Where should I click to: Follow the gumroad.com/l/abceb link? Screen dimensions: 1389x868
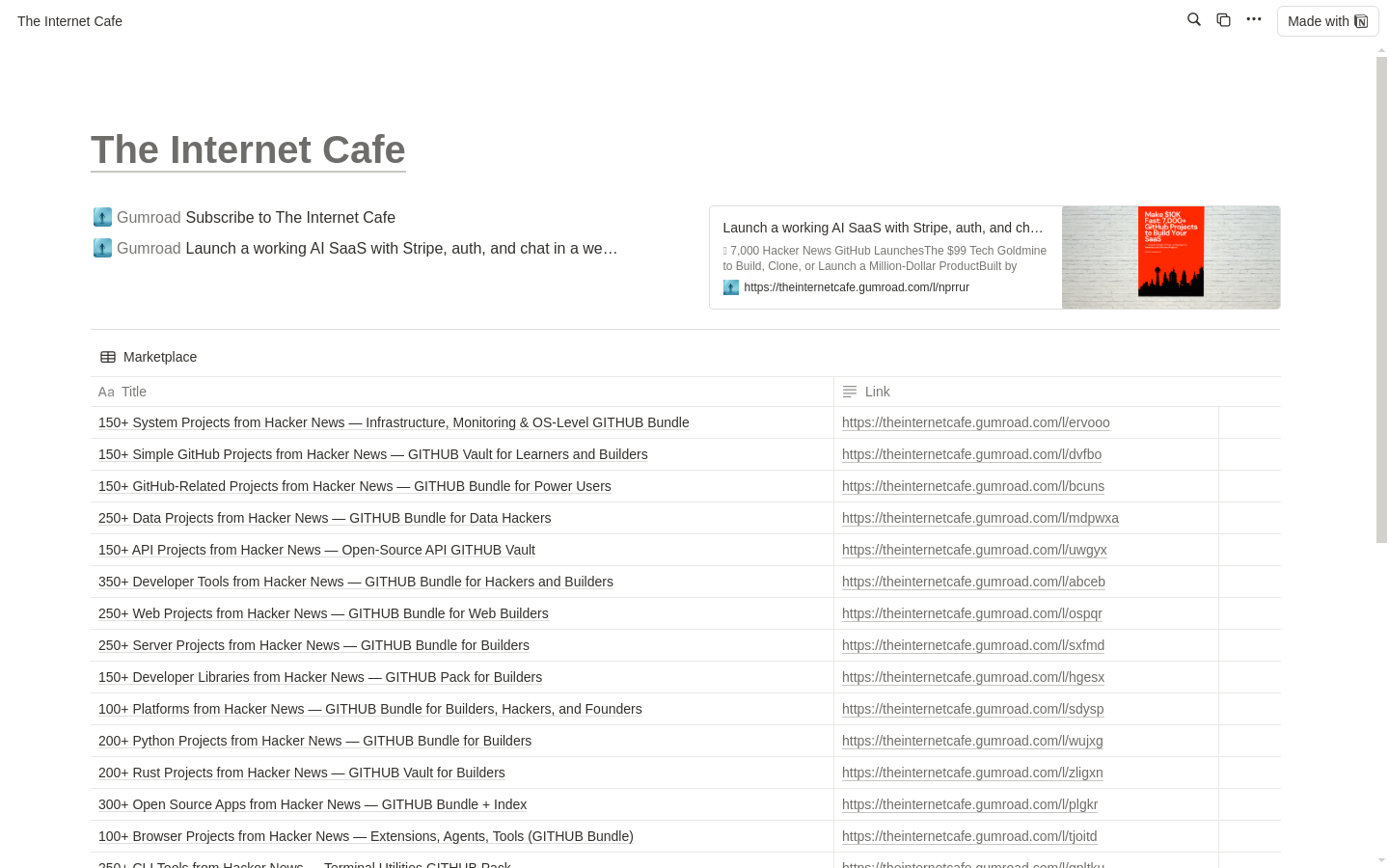(x=973, y=582)
